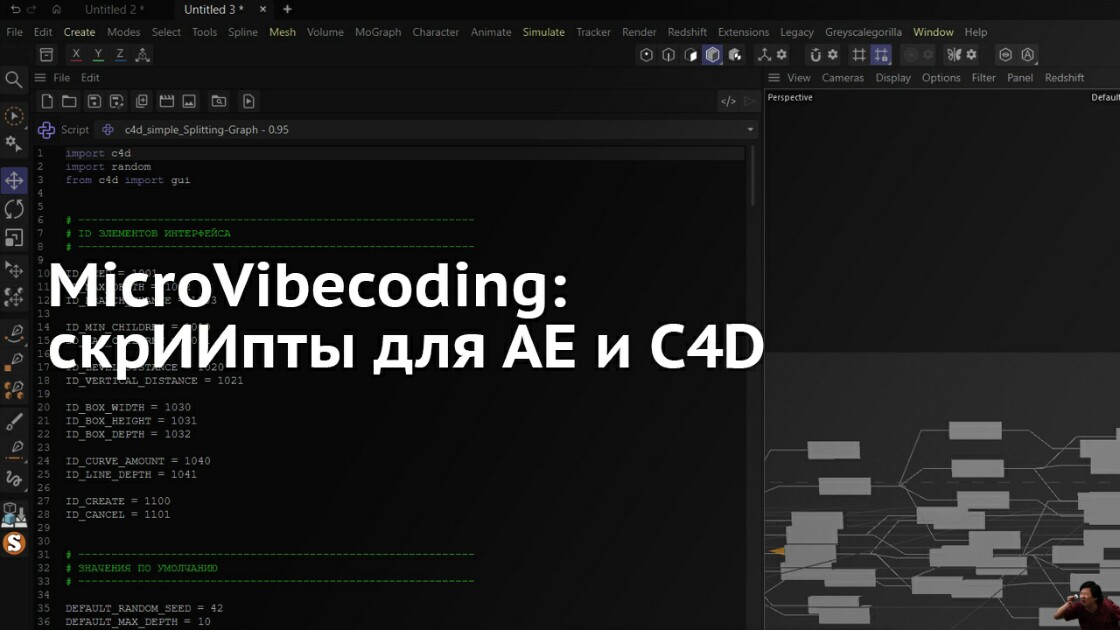The image size is (1120, 630).
Task: Select the Live Selection tool
Action: point(14,116)
